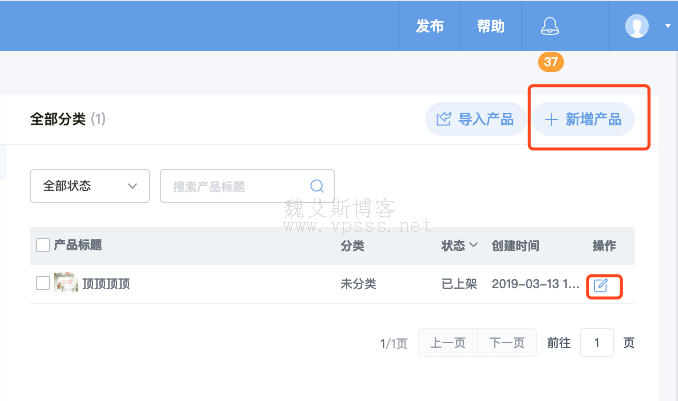Click the notification bell icon
678x401 pixels.
tap(550, 26)
